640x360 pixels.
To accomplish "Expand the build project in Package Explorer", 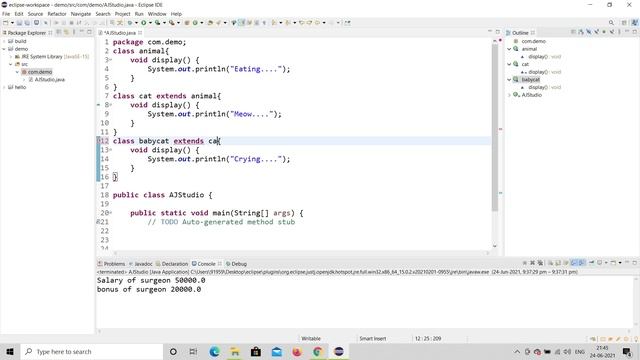I will [4, 41].
